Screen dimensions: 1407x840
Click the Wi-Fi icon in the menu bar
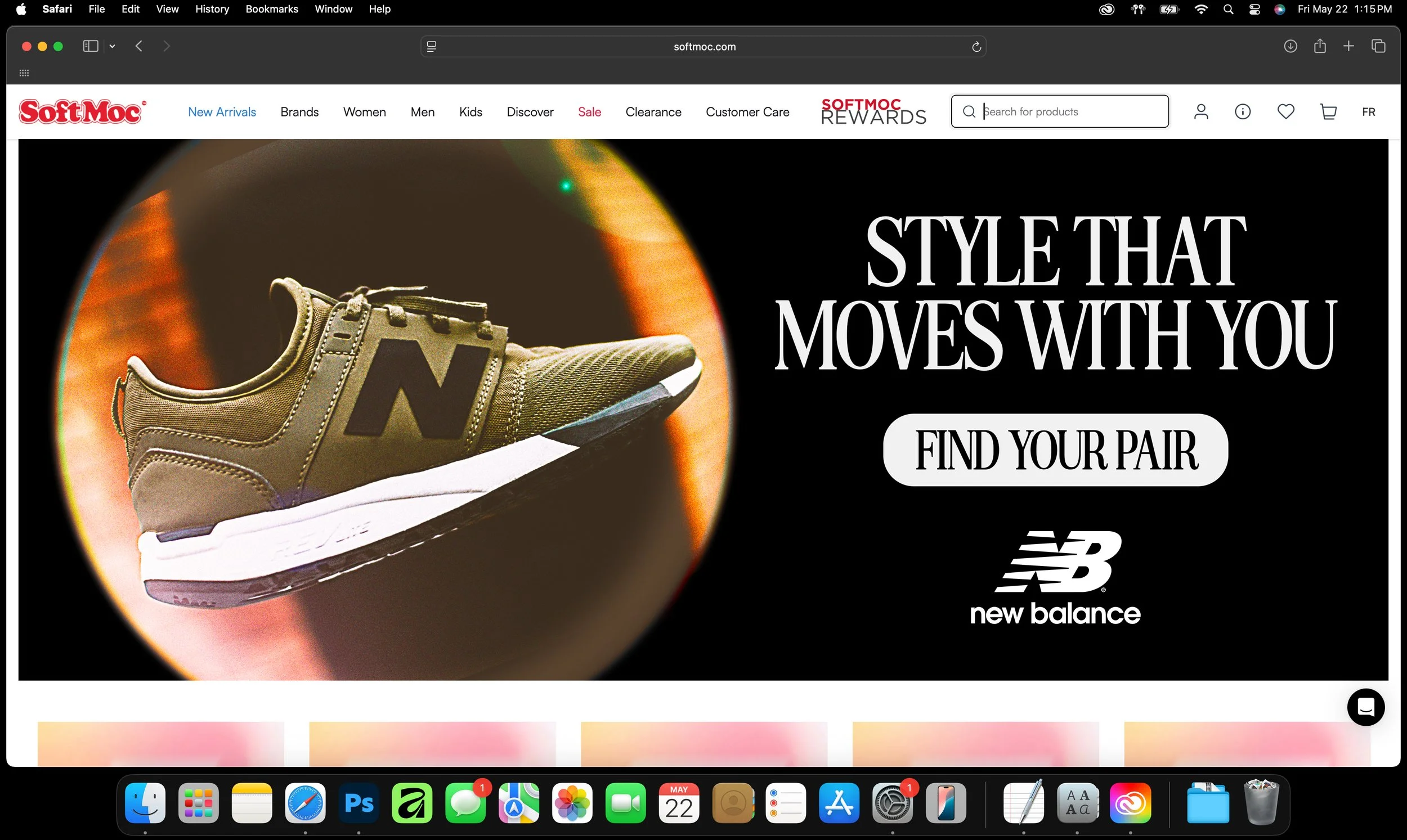1200,9
